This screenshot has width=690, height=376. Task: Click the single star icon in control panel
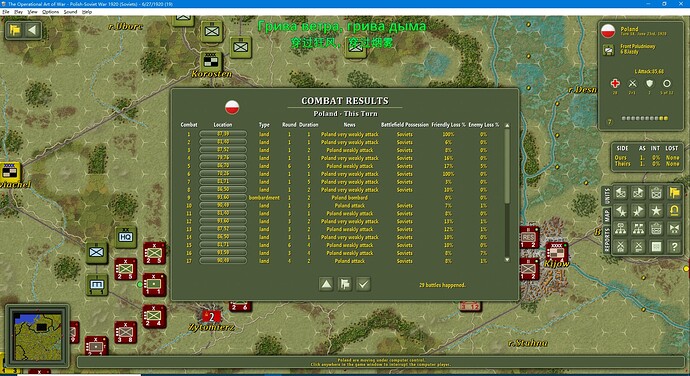[656, 211]
